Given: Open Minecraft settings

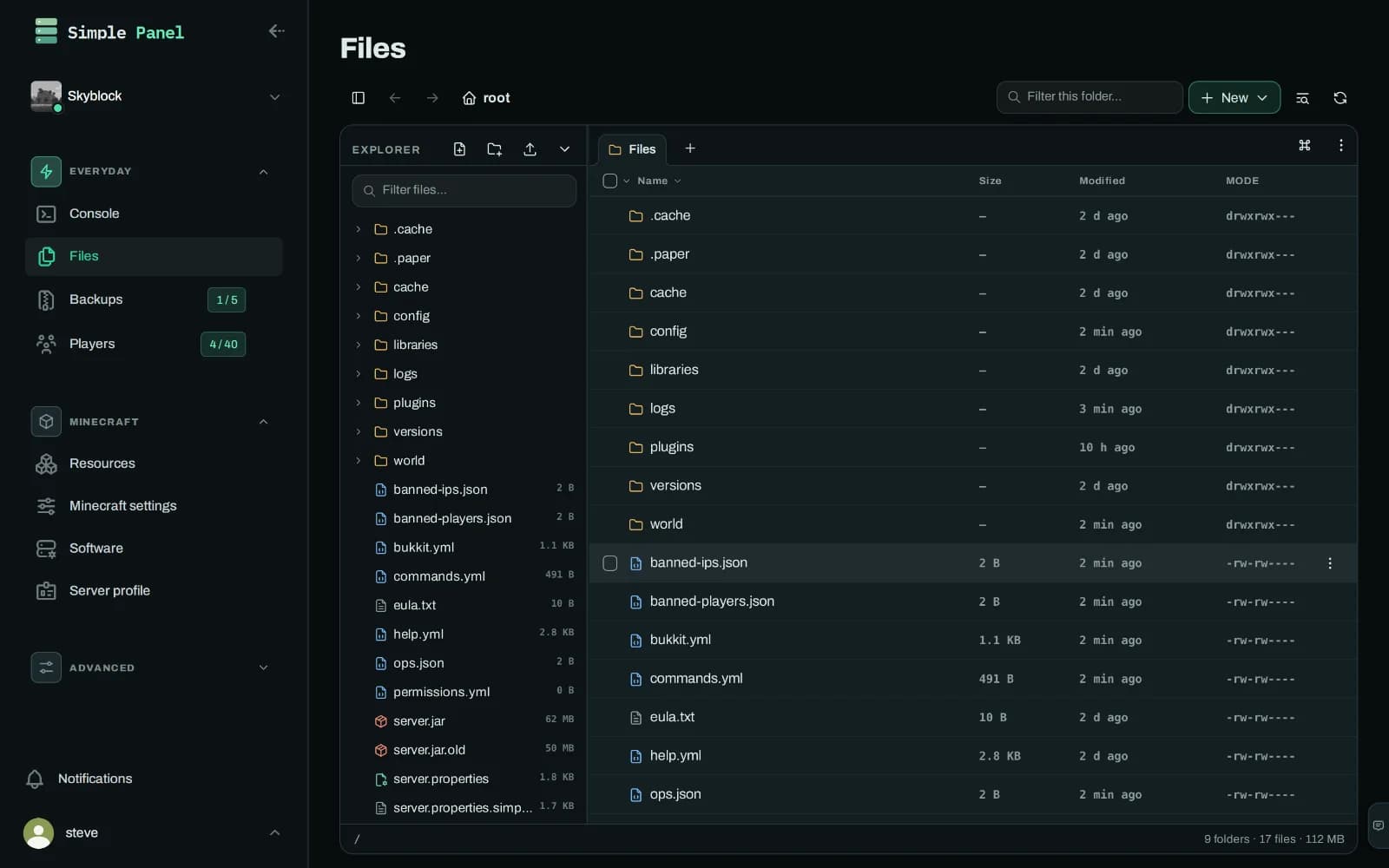Looking at the screenshot, I should click(154, 506).
